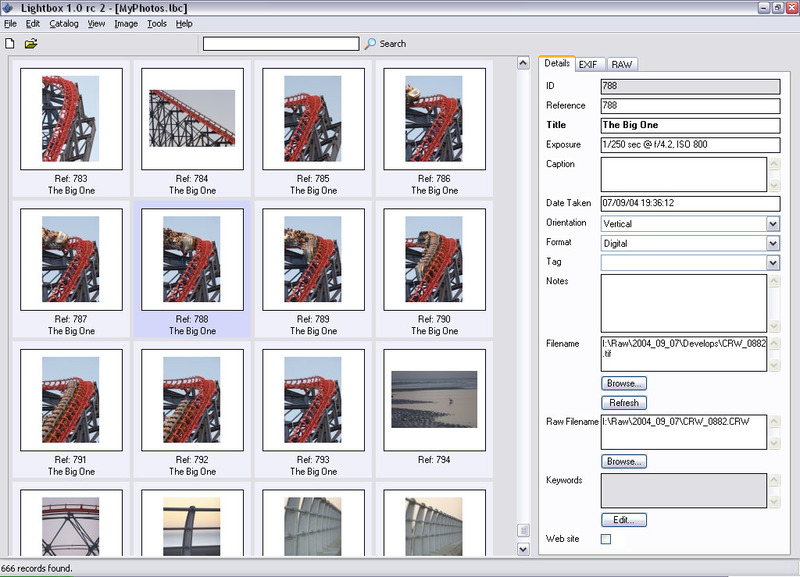Viewport: 800px width, 577px height.
Task: Open the Image menu
Action: pyautogui.click(x=126, y=23)
